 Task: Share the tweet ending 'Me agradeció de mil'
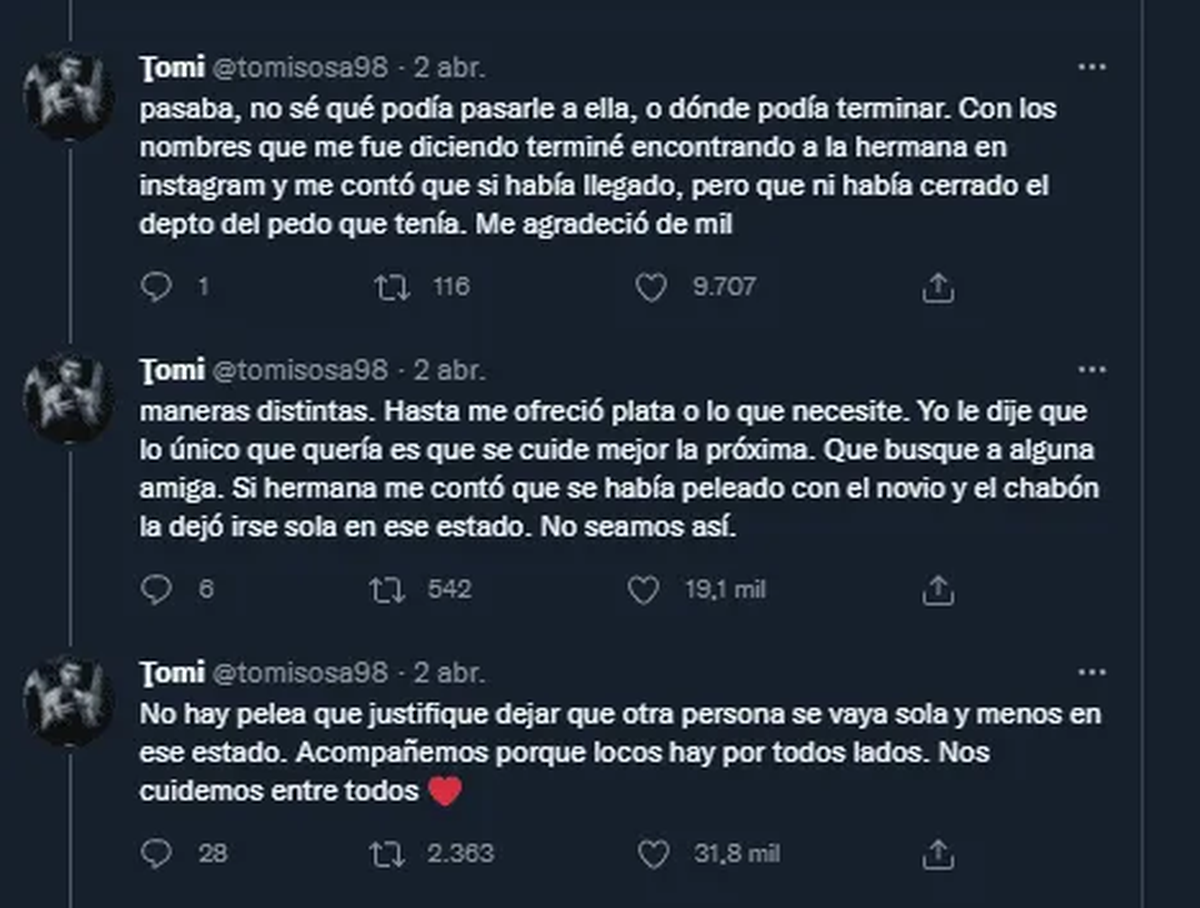click(x=938, y=288)
